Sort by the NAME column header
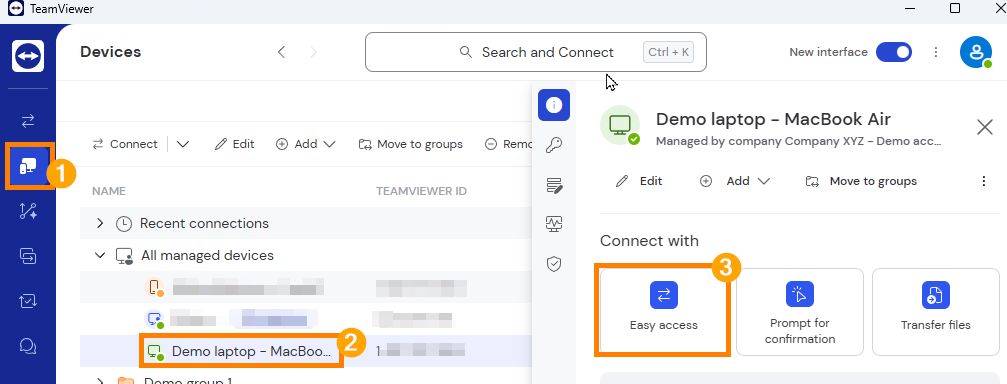The width and height of the screenshot is (1007, 384). (x=109, y=191)
